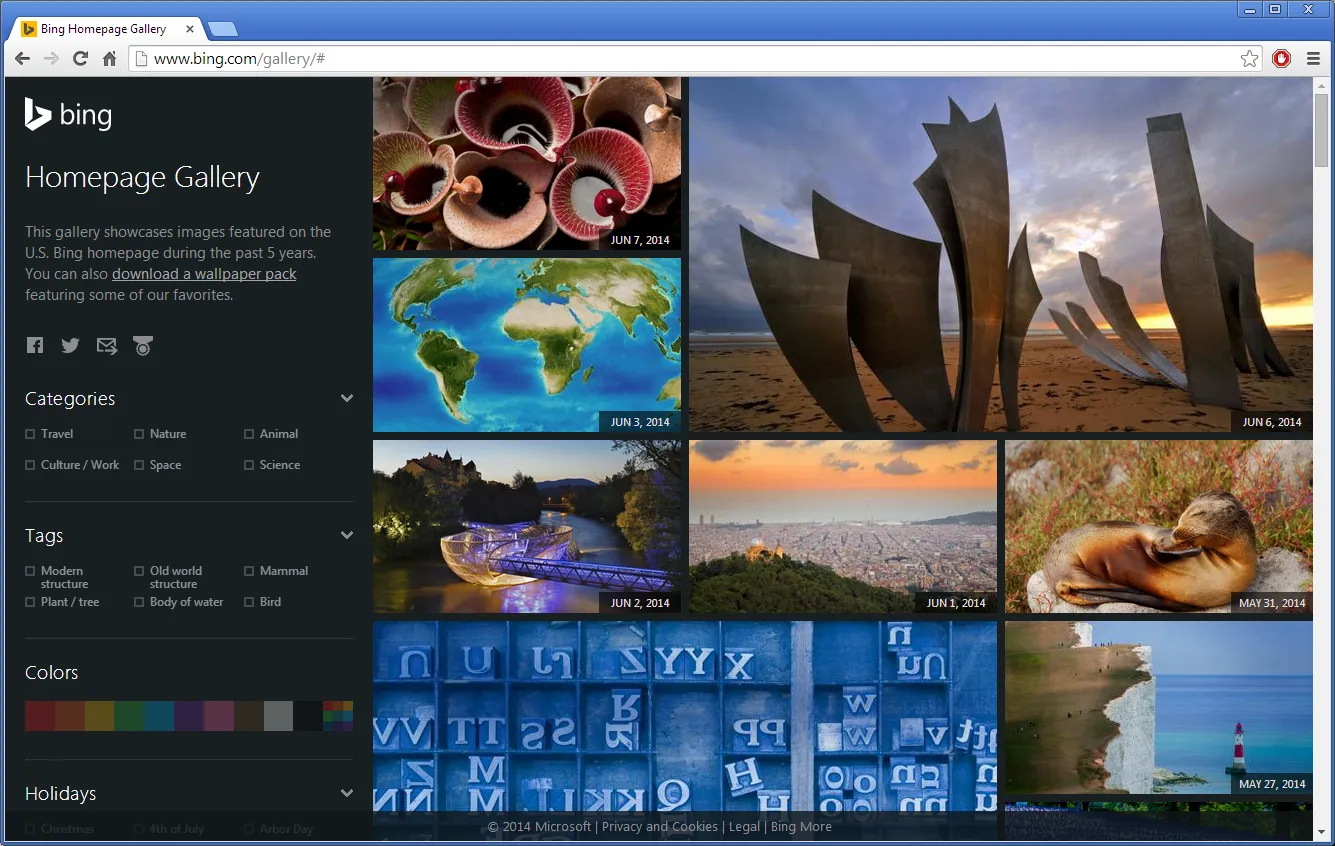This screenshot has width=1335, height=846.
Task: Collapse the Tags section chevron
Action: 346,535
